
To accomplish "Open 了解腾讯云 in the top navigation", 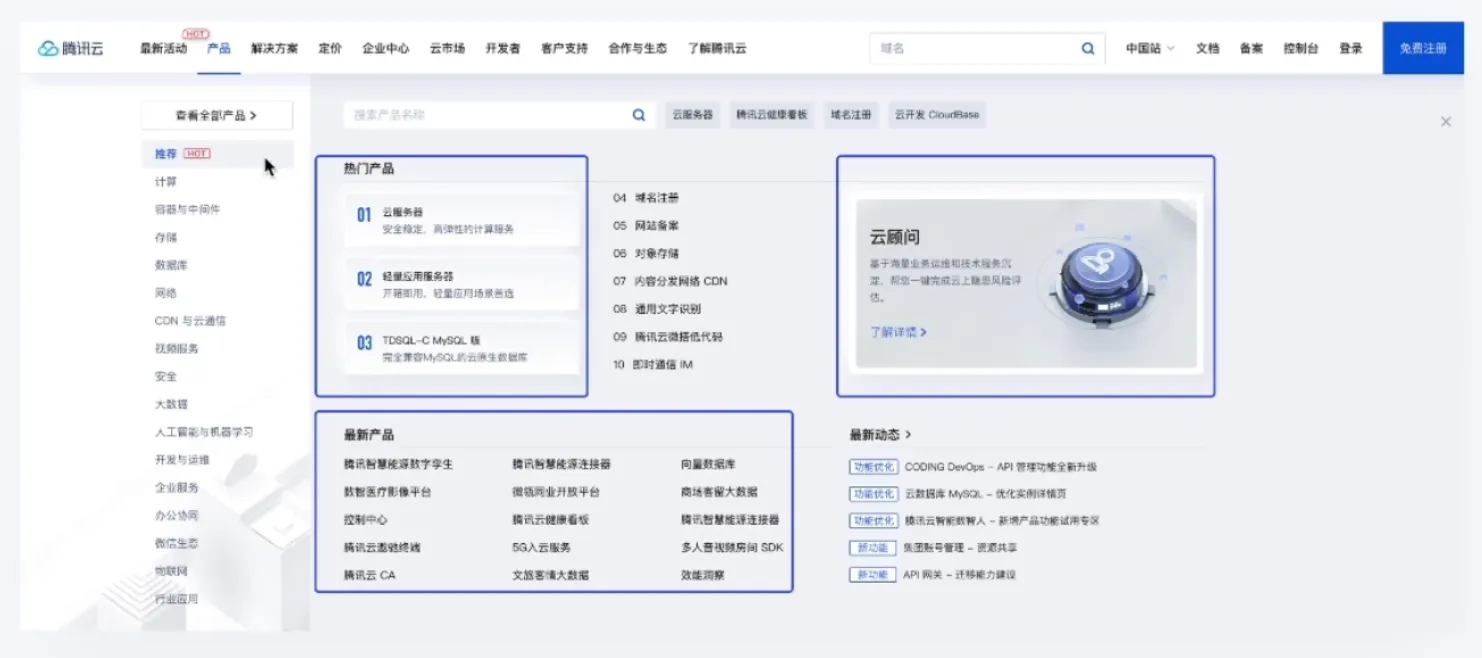I will tap(717, 48).
